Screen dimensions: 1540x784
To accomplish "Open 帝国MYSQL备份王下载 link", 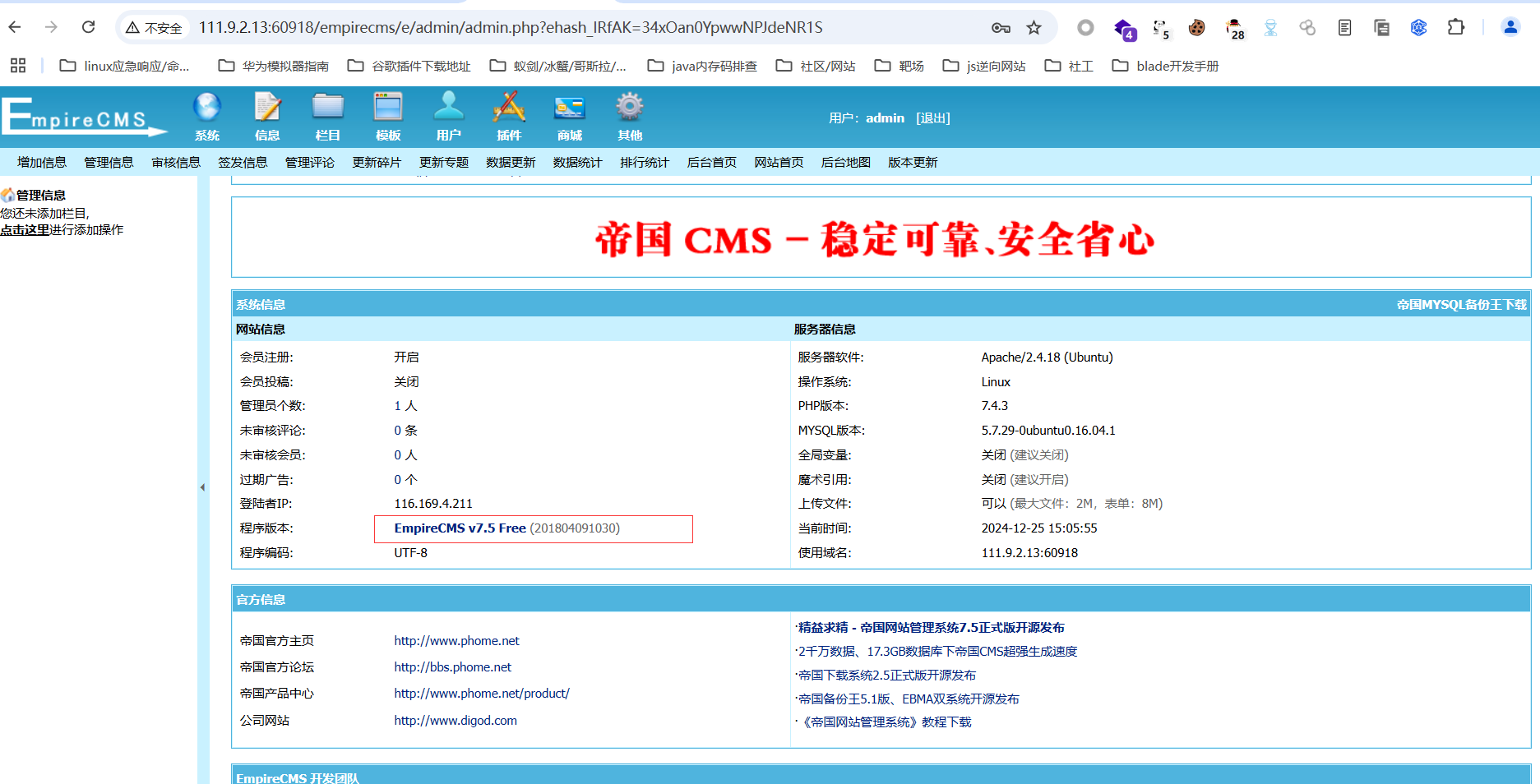I will coord(1461,305).
